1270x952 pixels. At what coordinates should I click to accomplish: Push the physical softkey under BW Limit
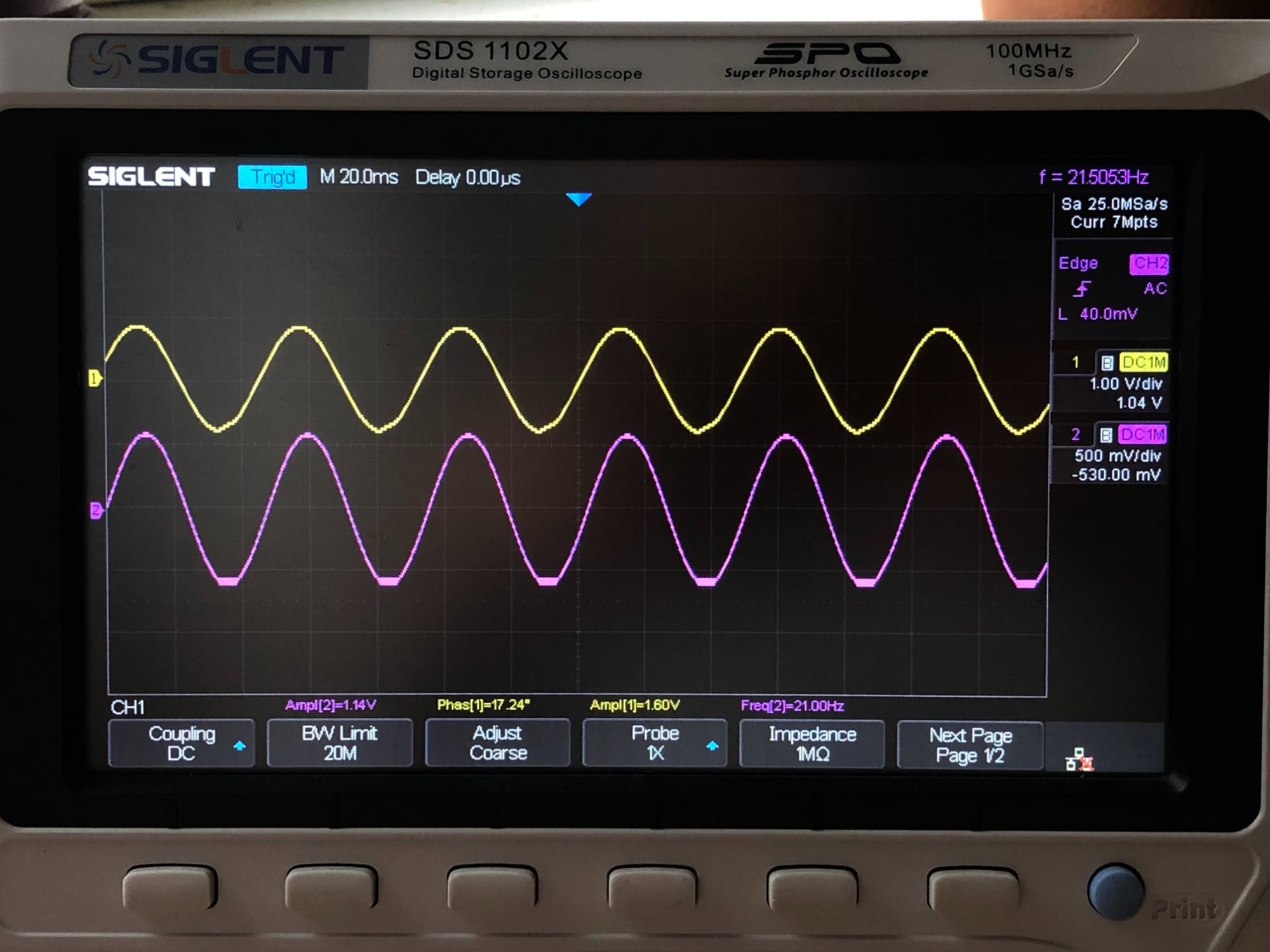coord(331,890)
